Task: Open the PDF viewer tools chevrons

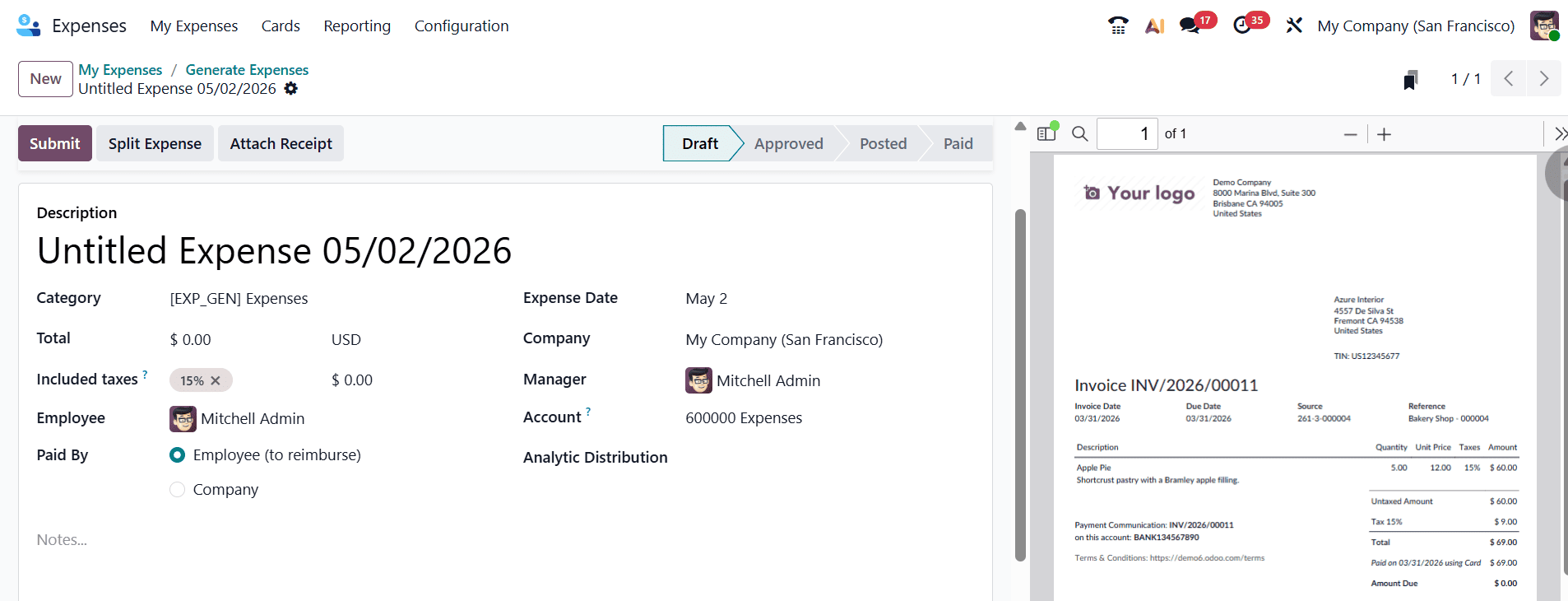Action: [1560, 133]
